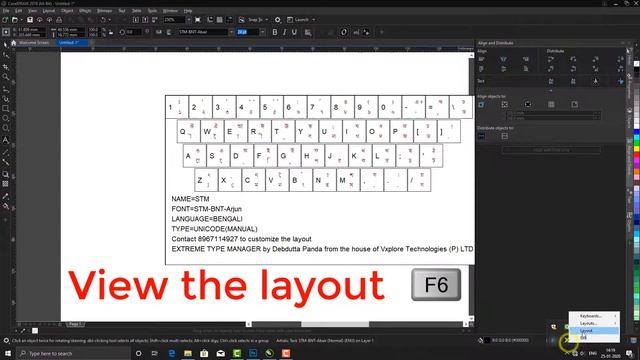Click the Options gear icon in the toolbar
640x360 pixels.
[278, 20]
